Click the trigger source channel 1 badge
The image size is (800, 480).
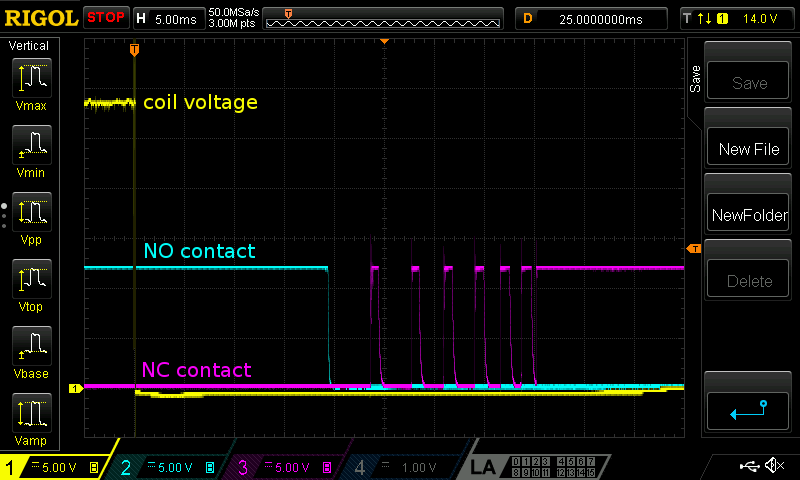722,19
